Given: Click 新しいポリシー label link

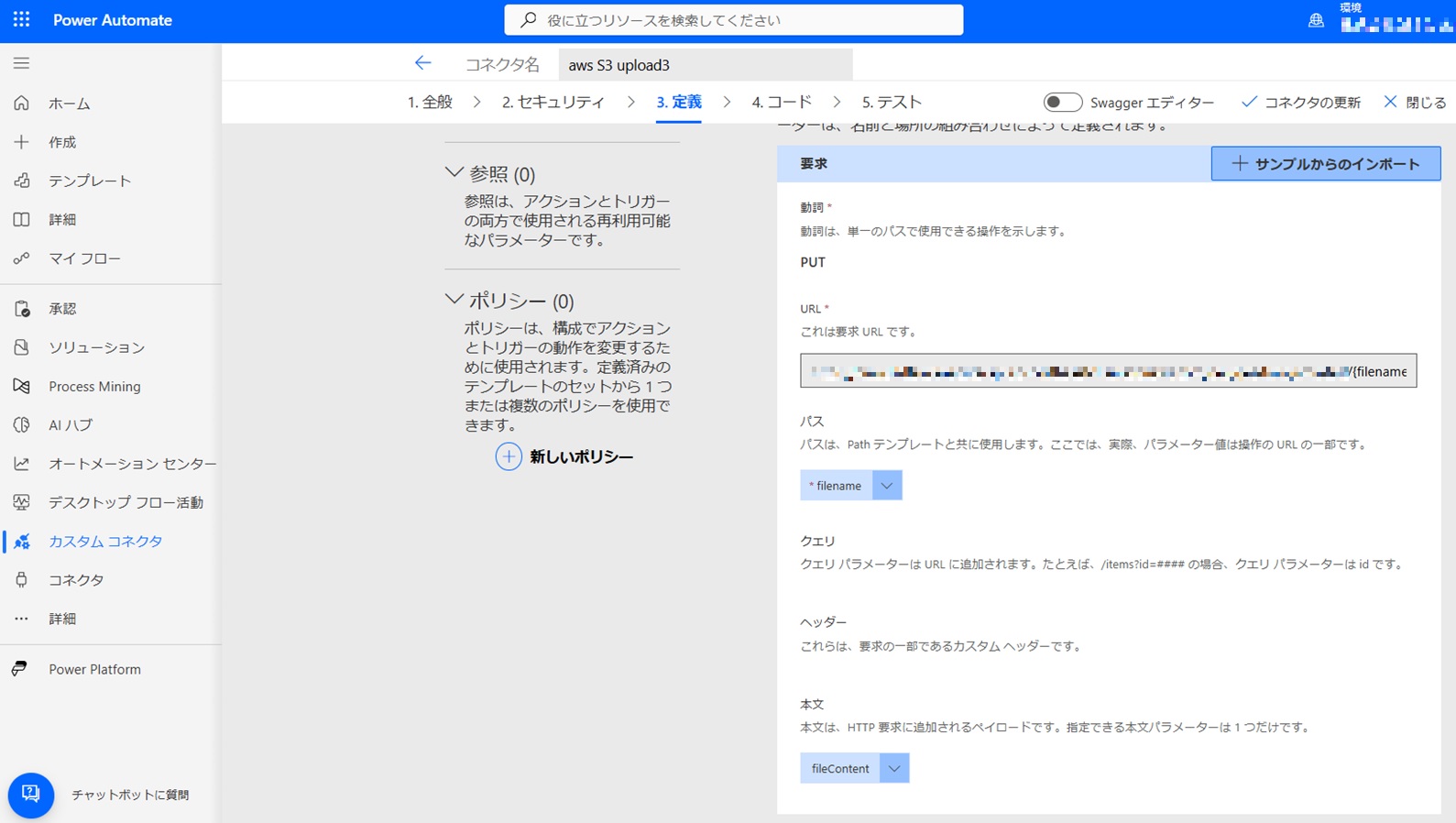Looking at the screenshot, I should click(x=581, y=456).
